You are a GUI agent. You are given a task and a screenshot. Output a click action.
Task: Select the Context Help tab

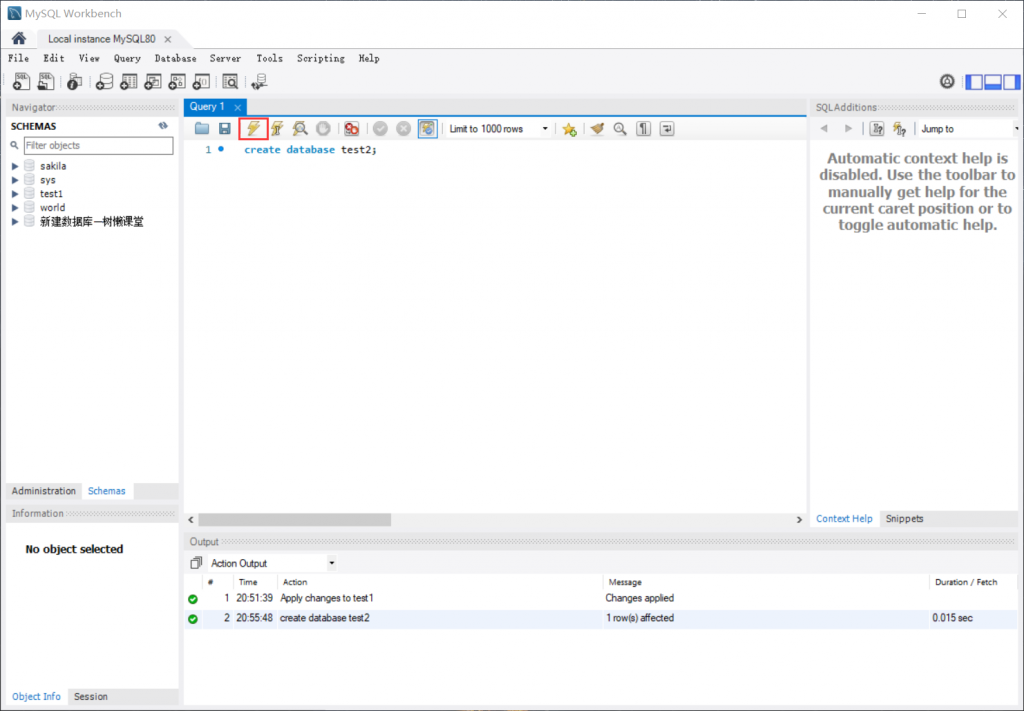pyautogui.click(x=844, y=518)
